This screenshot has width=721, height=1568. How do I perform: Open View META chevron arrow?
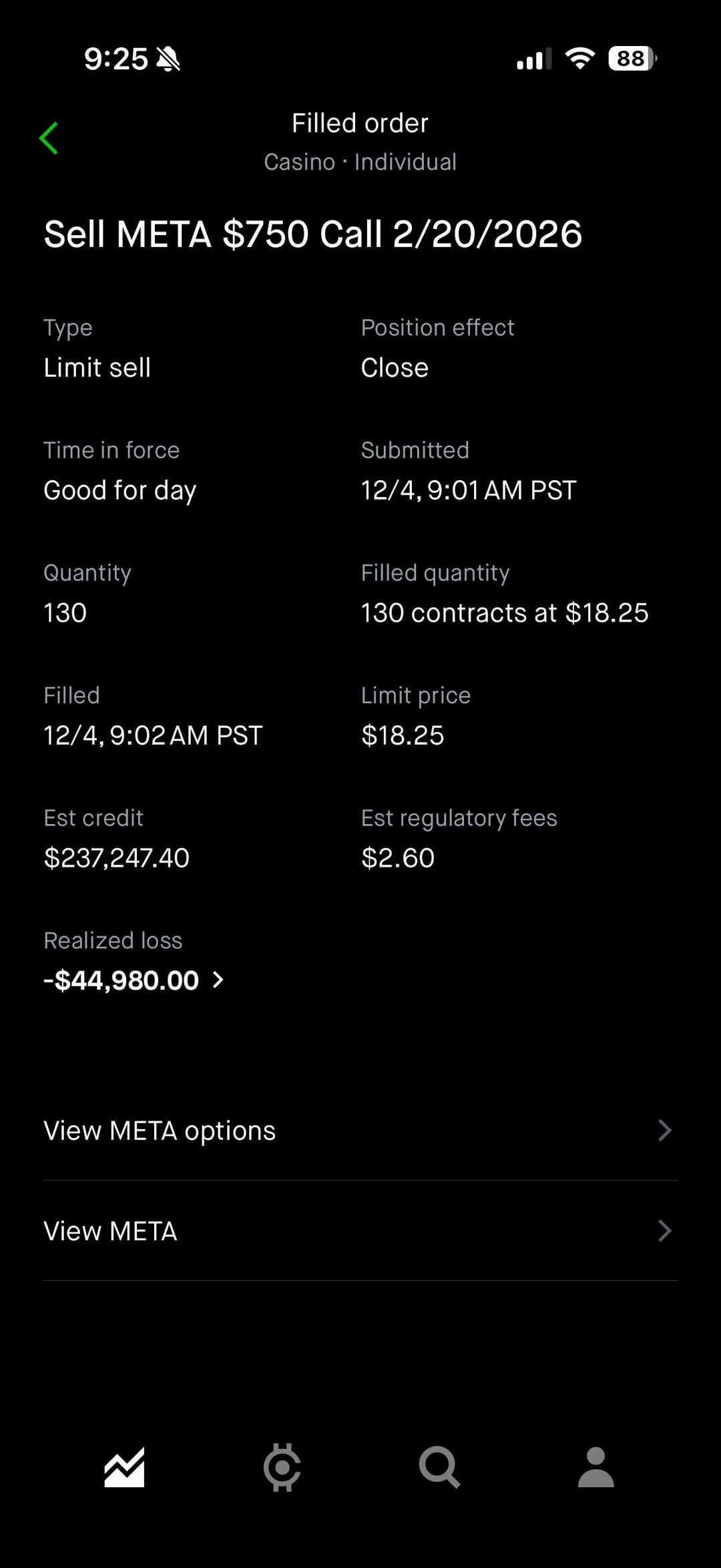click(664, 1231)
